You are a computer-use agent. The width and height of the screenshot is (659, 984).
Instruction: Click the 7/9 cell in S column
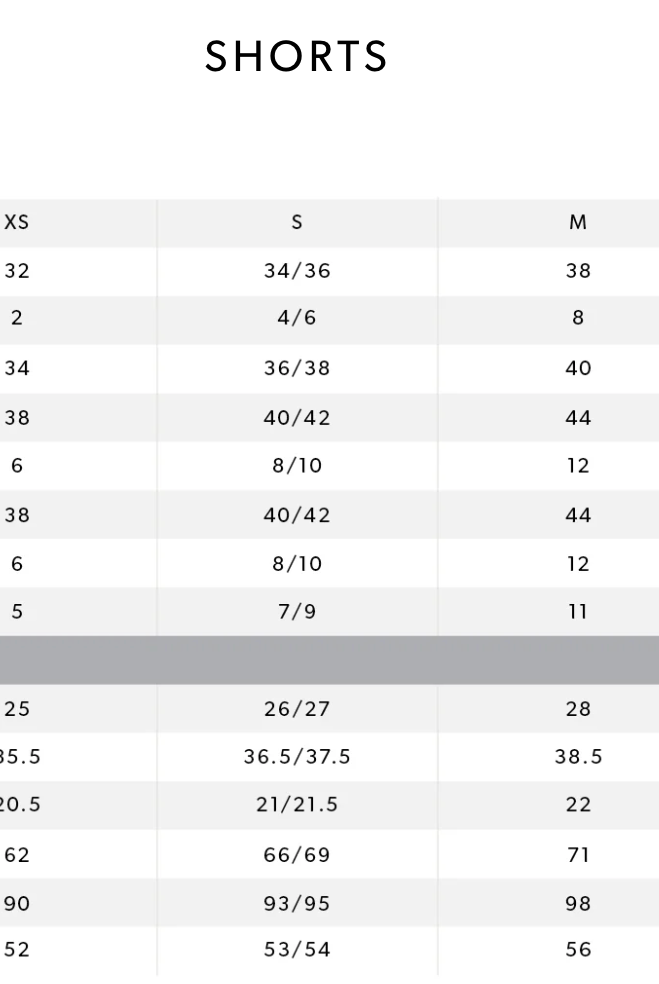[297, 611]
